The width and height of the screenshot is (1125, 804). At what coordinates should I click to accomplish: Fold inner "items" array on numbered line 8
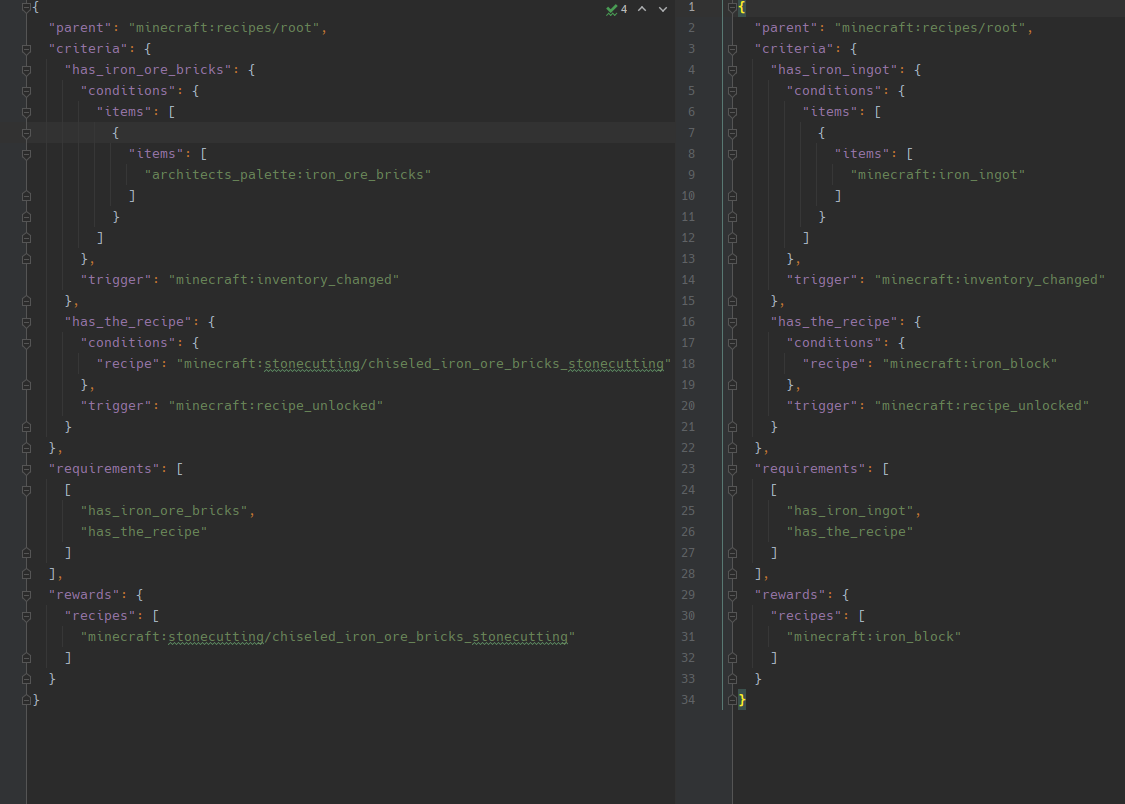pos(733,154)
